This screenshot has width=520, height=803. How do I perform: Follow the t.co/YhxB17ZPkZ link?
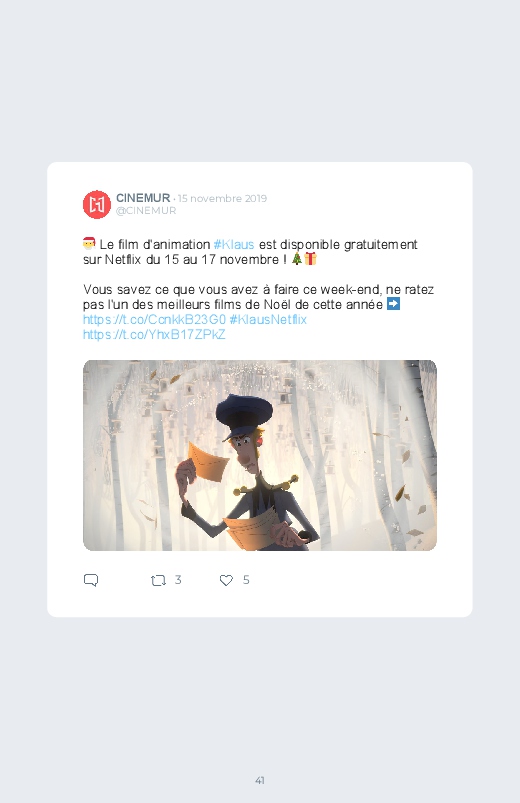tap(154, 334)
